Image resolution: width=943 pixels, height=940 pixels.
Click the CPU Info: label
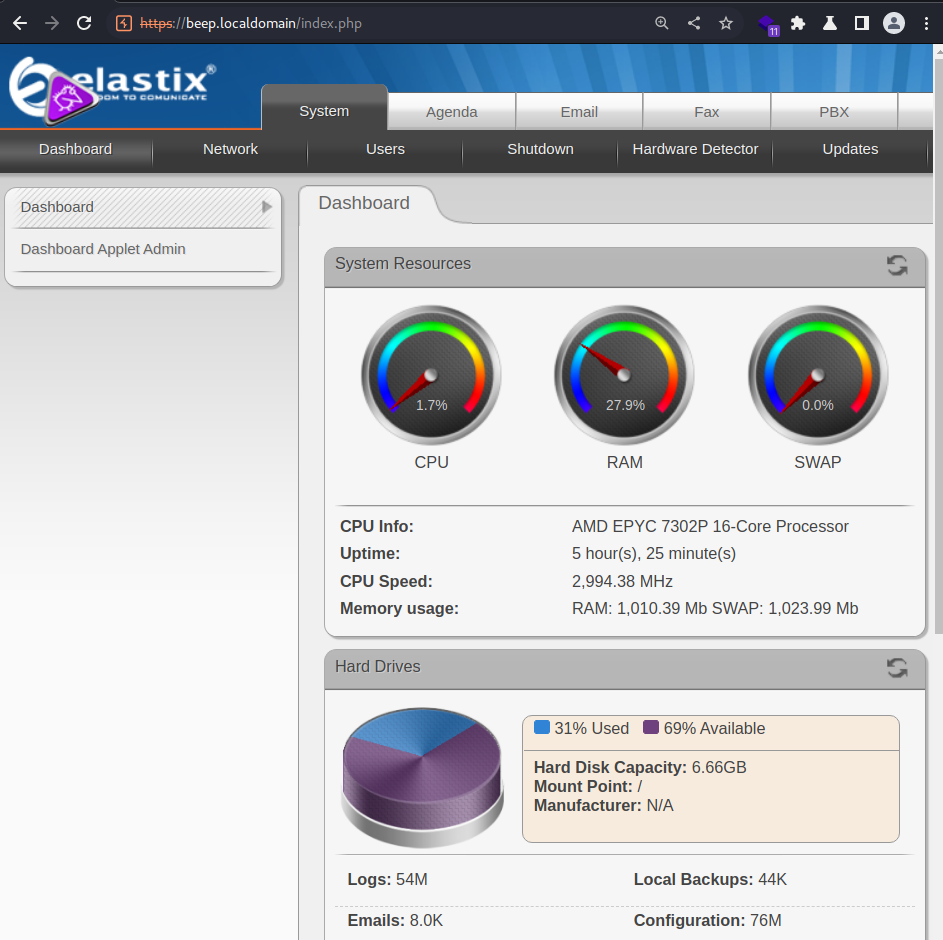click(377, 526)
